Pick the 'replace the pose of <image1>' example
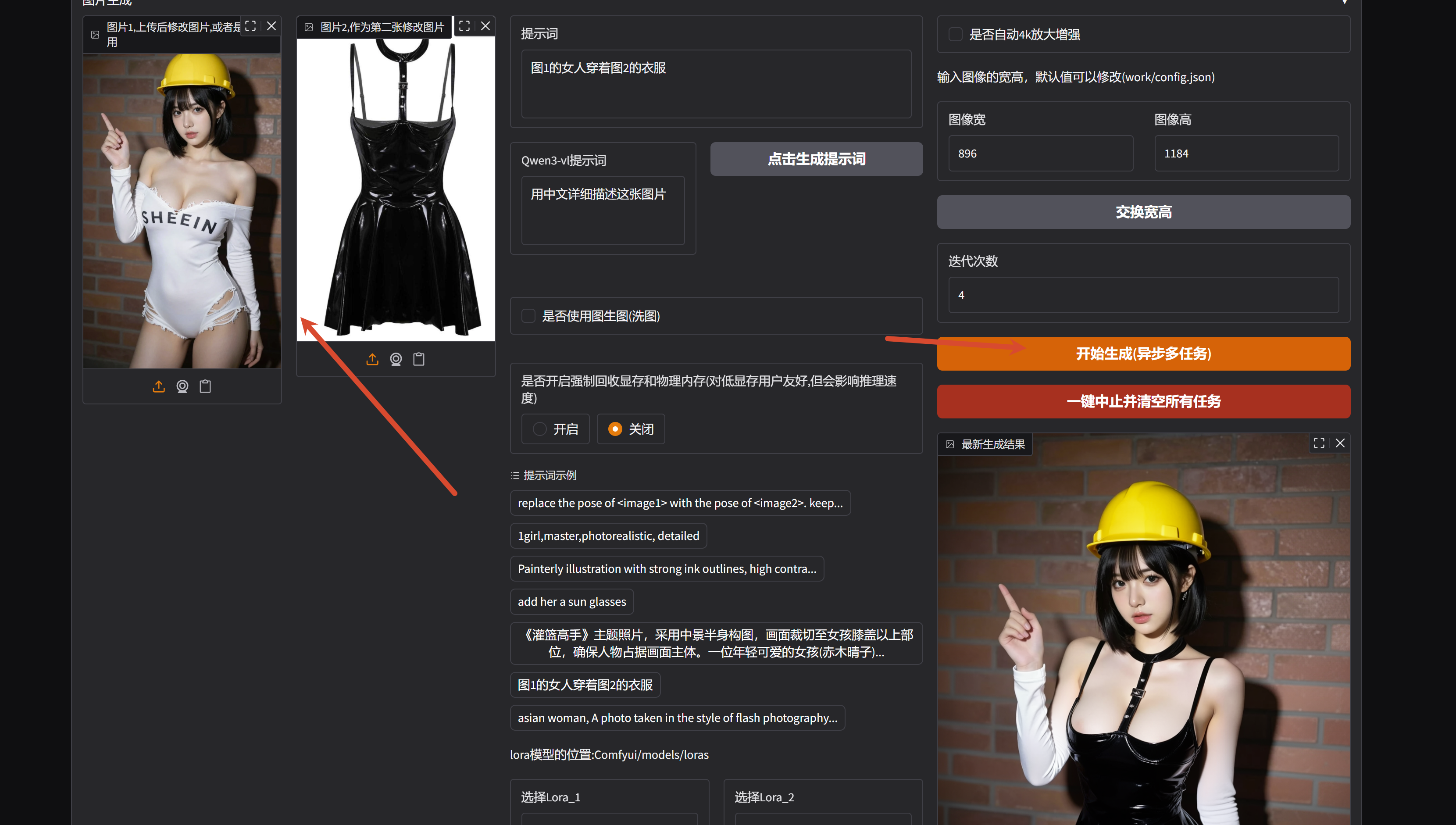Image resolution: width=1456 pixels, height=825 pixels. pyautogui.click(x=680, y=503)
